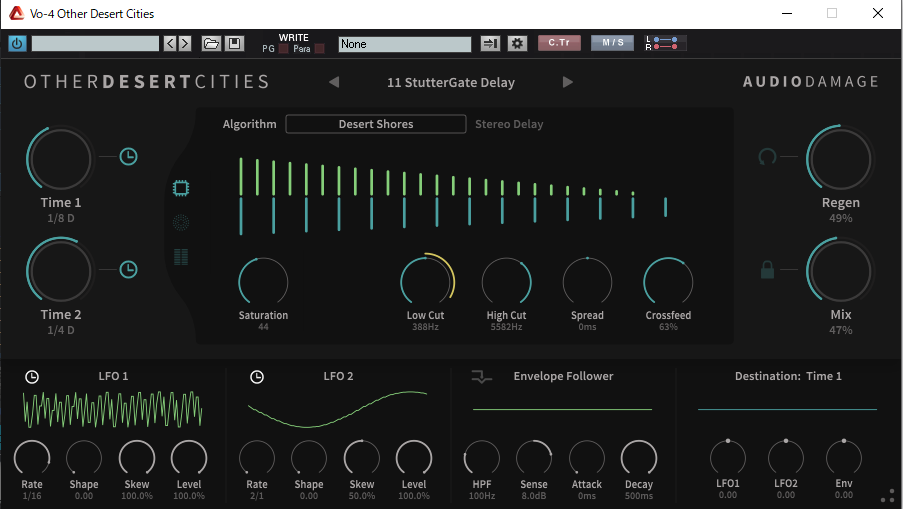This screenshot has width=903, height=509.
Task: Go to previous host preset arrow
Action: 170,43
